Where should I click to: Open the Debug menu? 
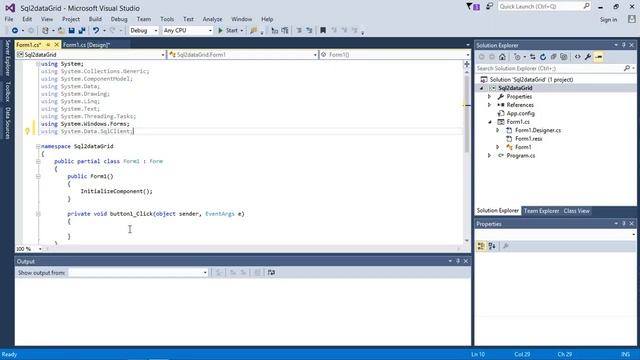click(x=119, y=19)
